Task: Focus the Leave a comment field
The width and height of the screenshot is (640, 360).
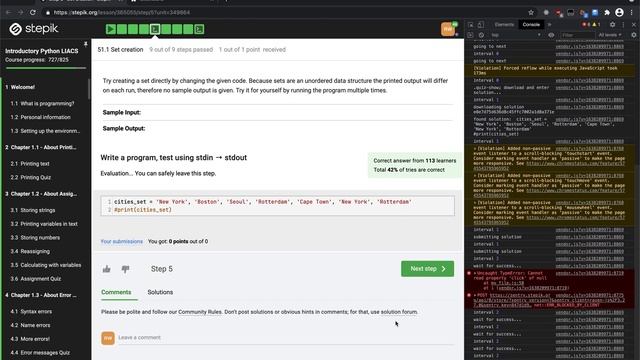Action: (x=285, y=338)
